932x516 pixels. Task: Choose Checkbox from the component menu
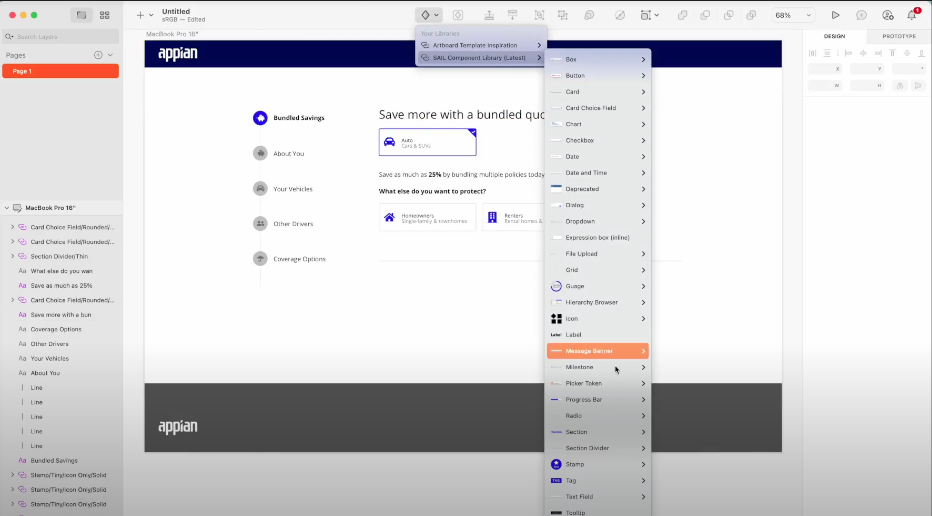point(580,140)
